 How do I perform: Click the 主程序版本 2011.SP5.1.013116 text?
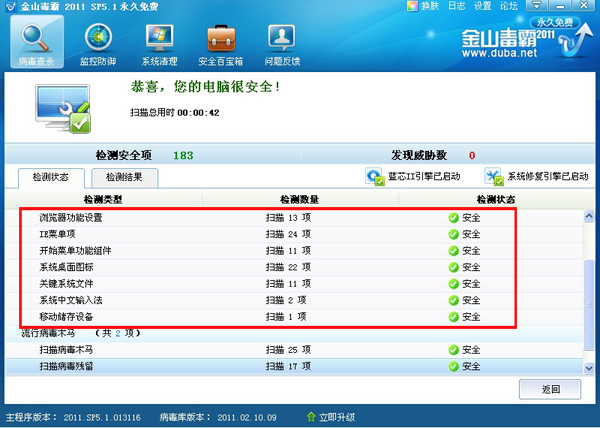coord(73,417)
